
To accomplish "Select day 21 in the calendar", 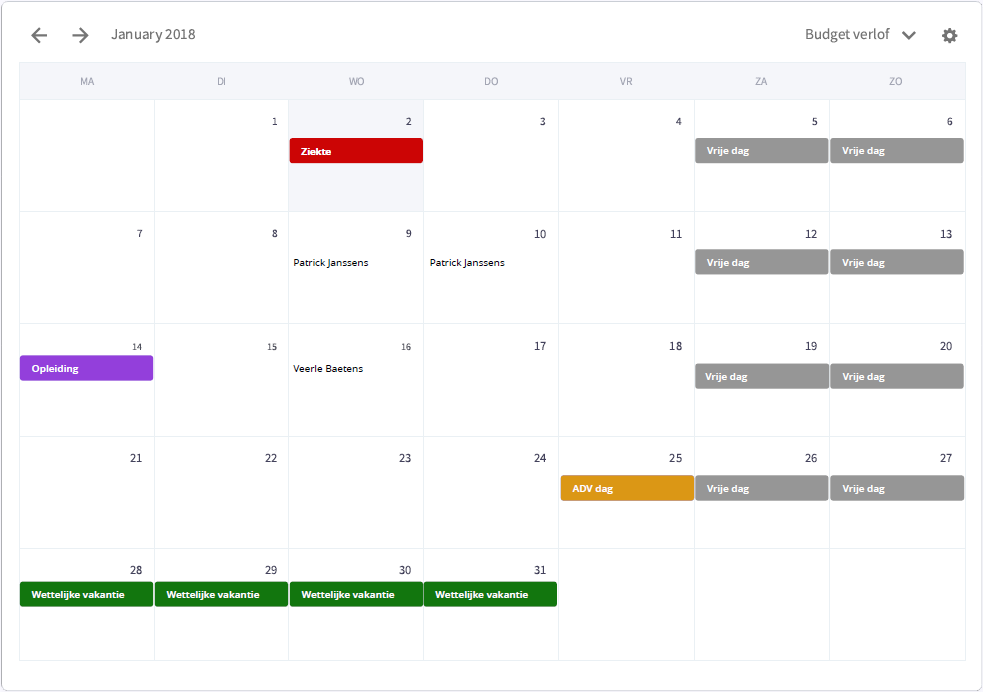I will point(87,493).
